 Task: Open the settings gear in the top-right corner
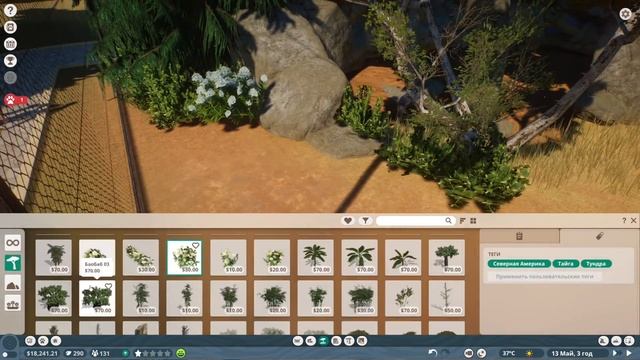[625, 14]
